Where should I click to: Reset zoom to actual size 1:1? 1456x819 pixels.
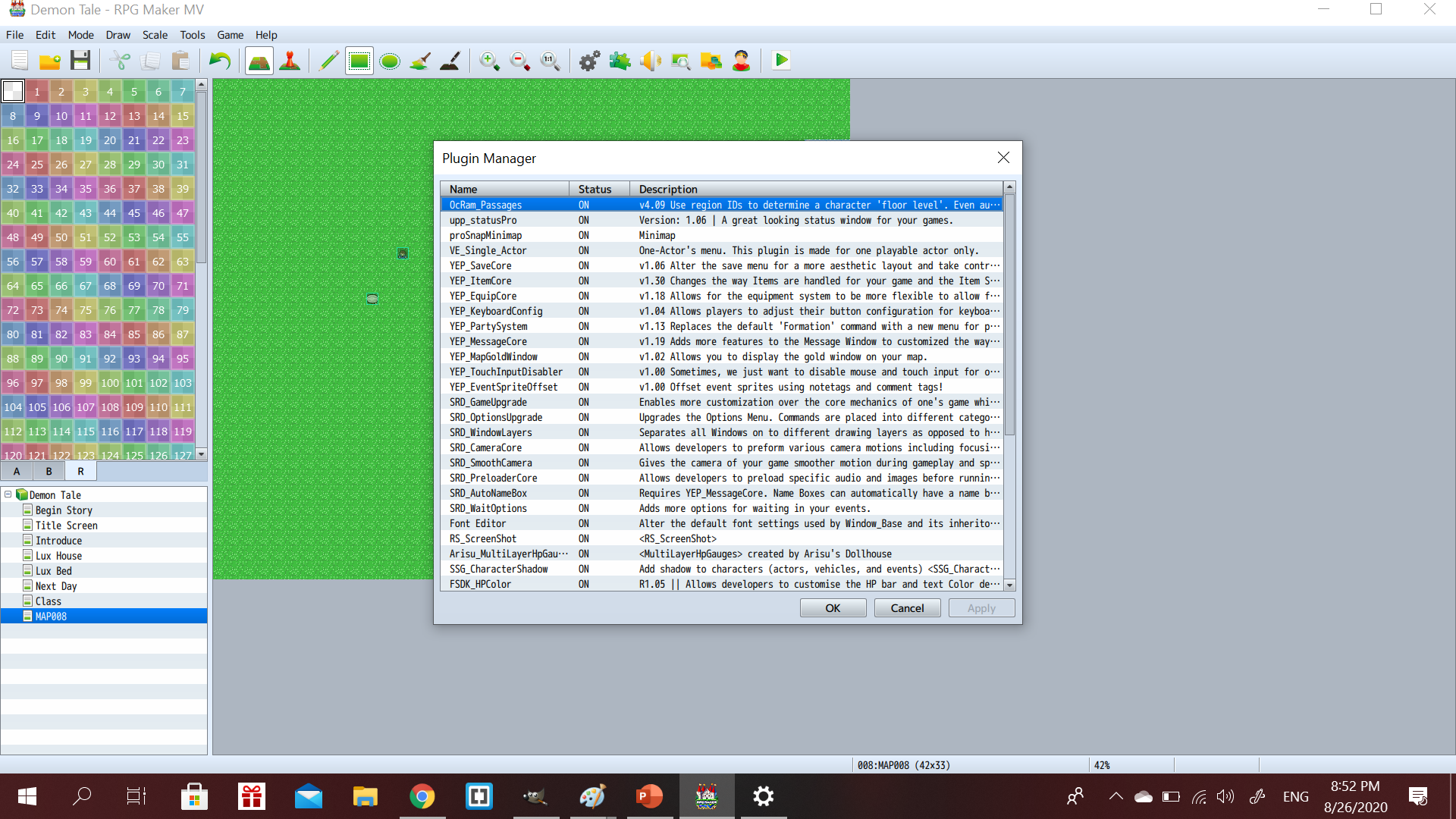pyautogui.click(x=551, y=61)
